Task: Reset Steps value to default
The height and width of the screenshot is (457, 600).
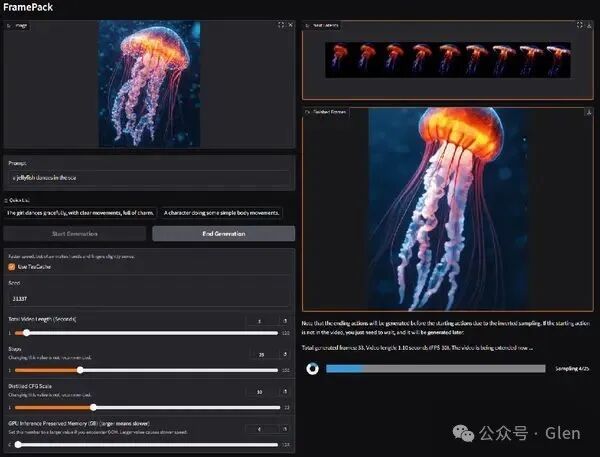Action: pyautogui.click(x=285, y=354)
